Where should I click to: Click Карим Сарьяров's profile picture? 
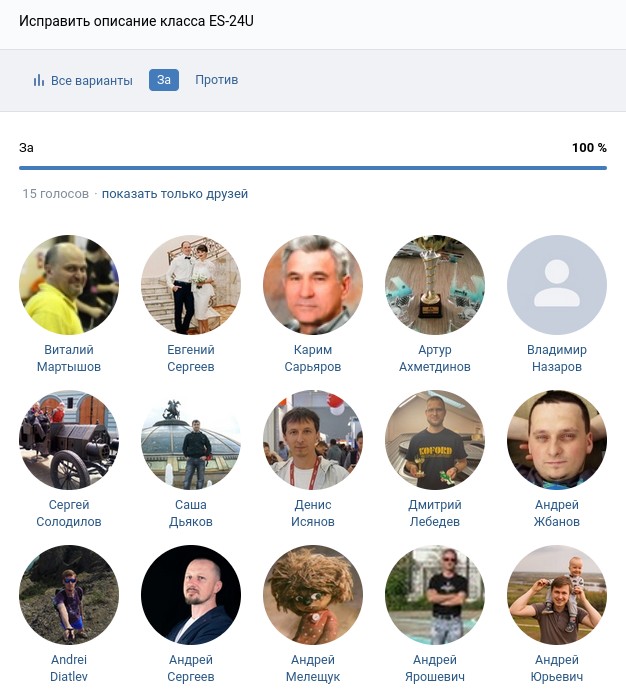313,285
